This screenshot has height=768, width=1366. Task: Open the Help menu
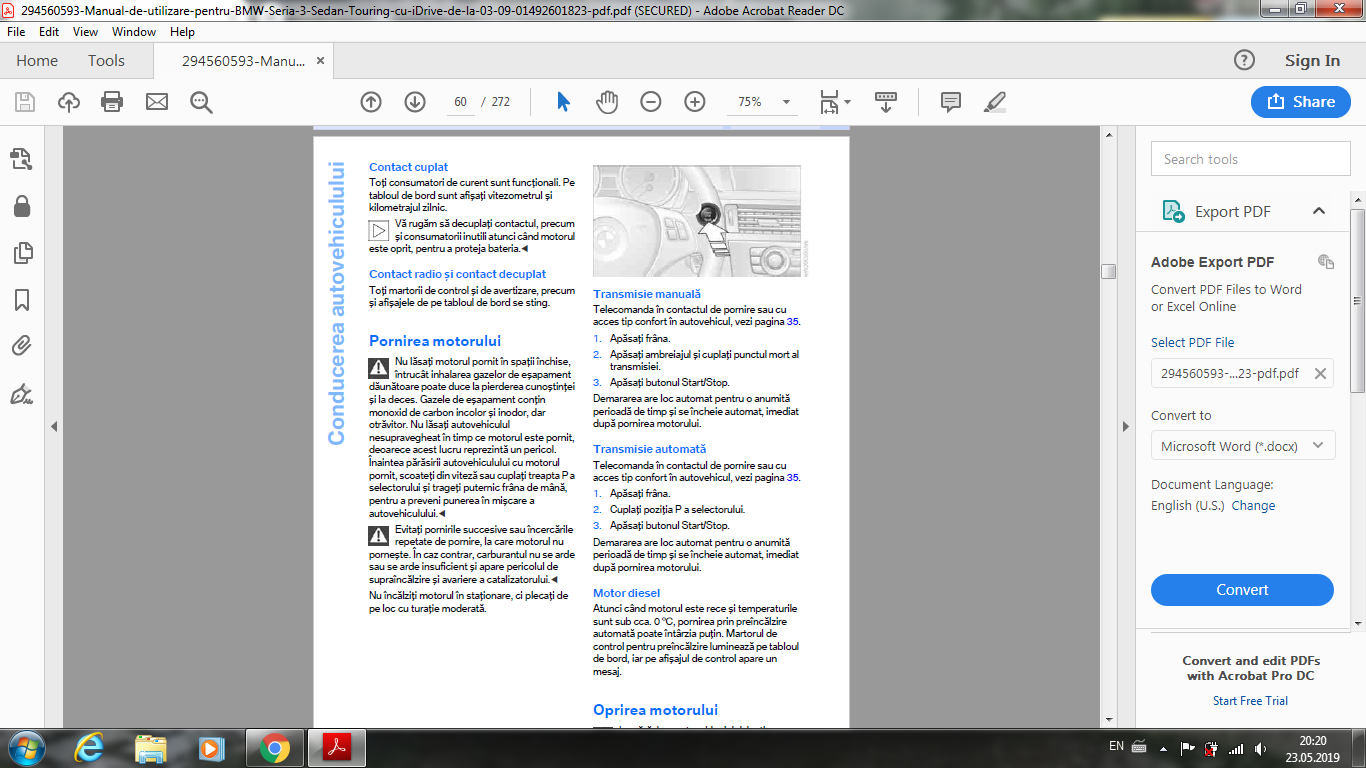coord(182,32)
